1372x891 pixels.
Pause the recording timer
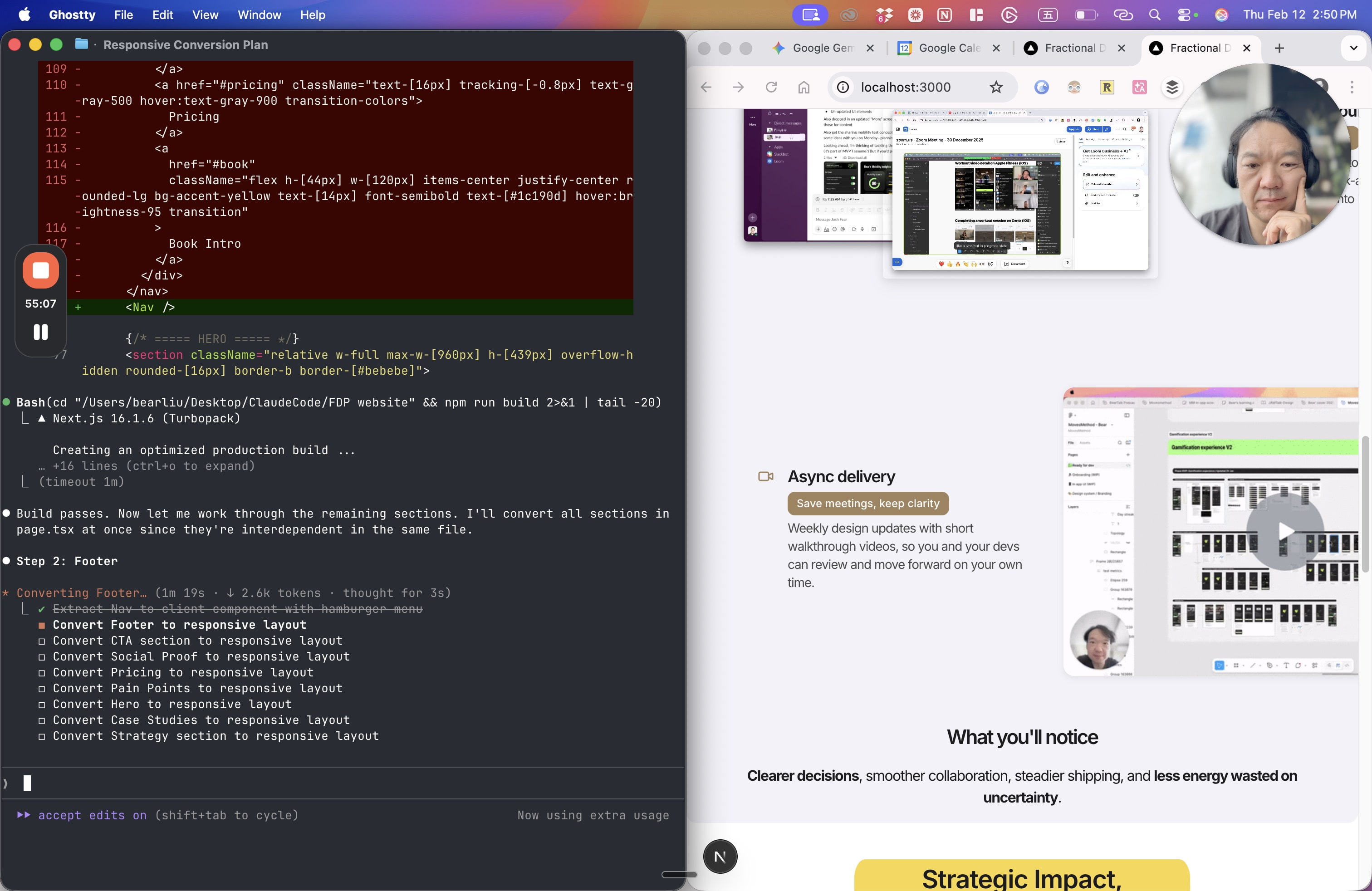(40, 332)
